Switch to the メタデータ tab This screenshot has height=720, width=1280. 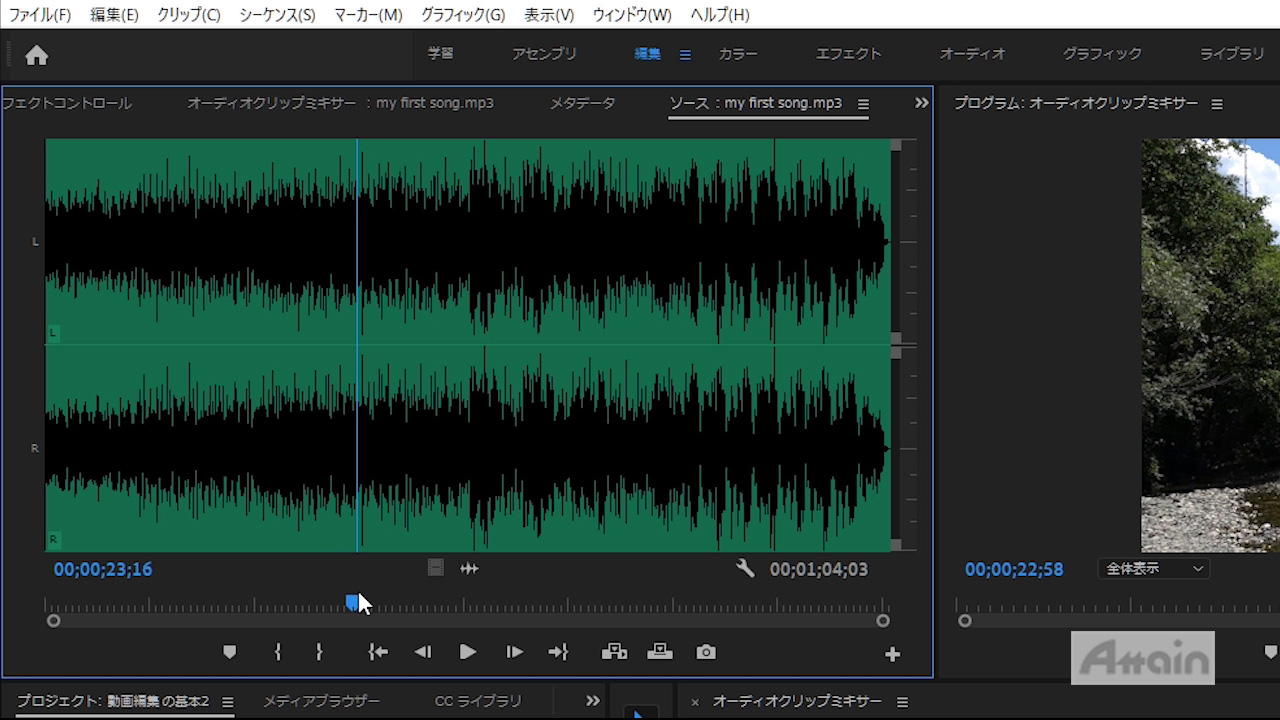582,103
